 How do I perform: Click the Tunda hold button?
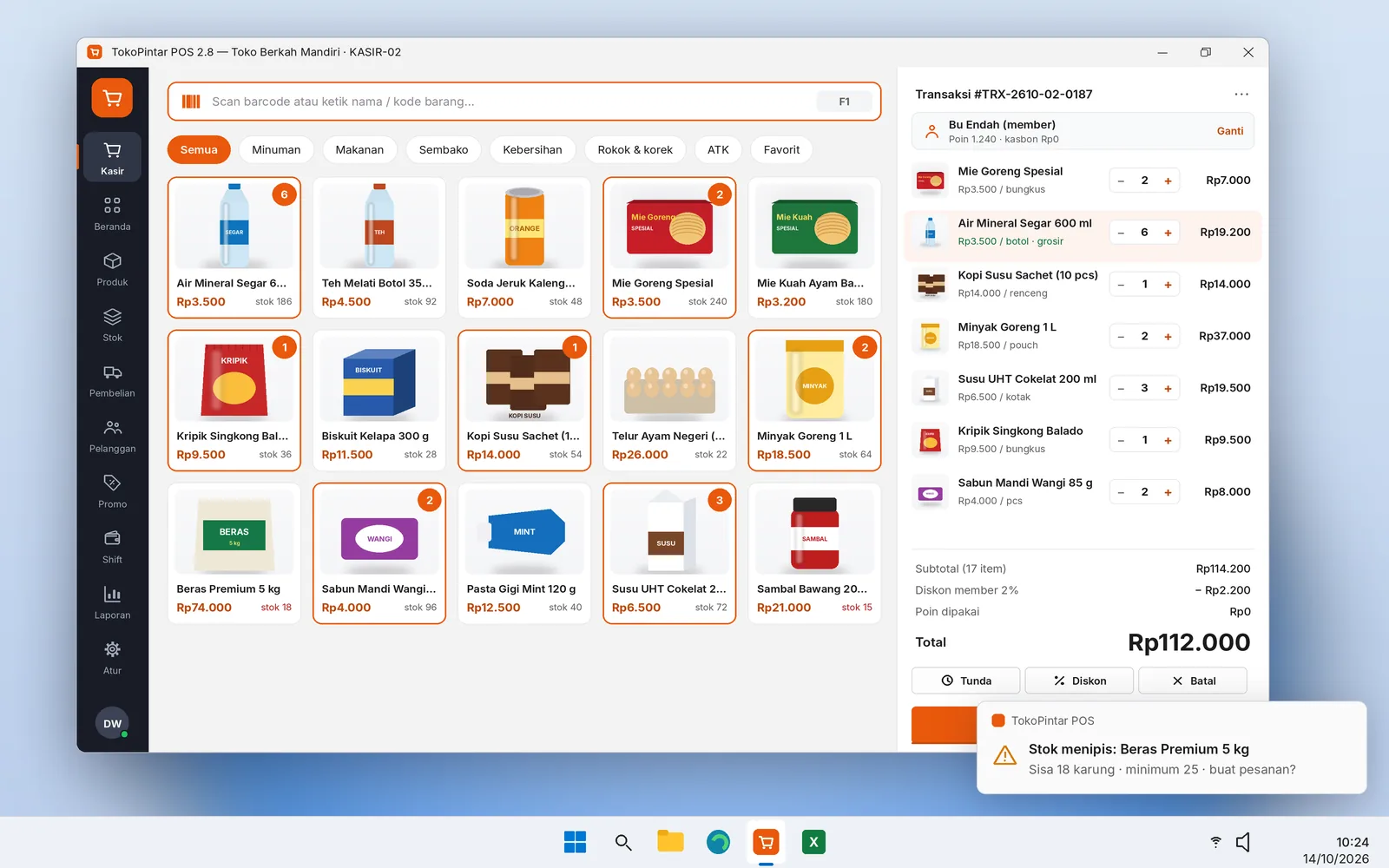tap(967, 681)
